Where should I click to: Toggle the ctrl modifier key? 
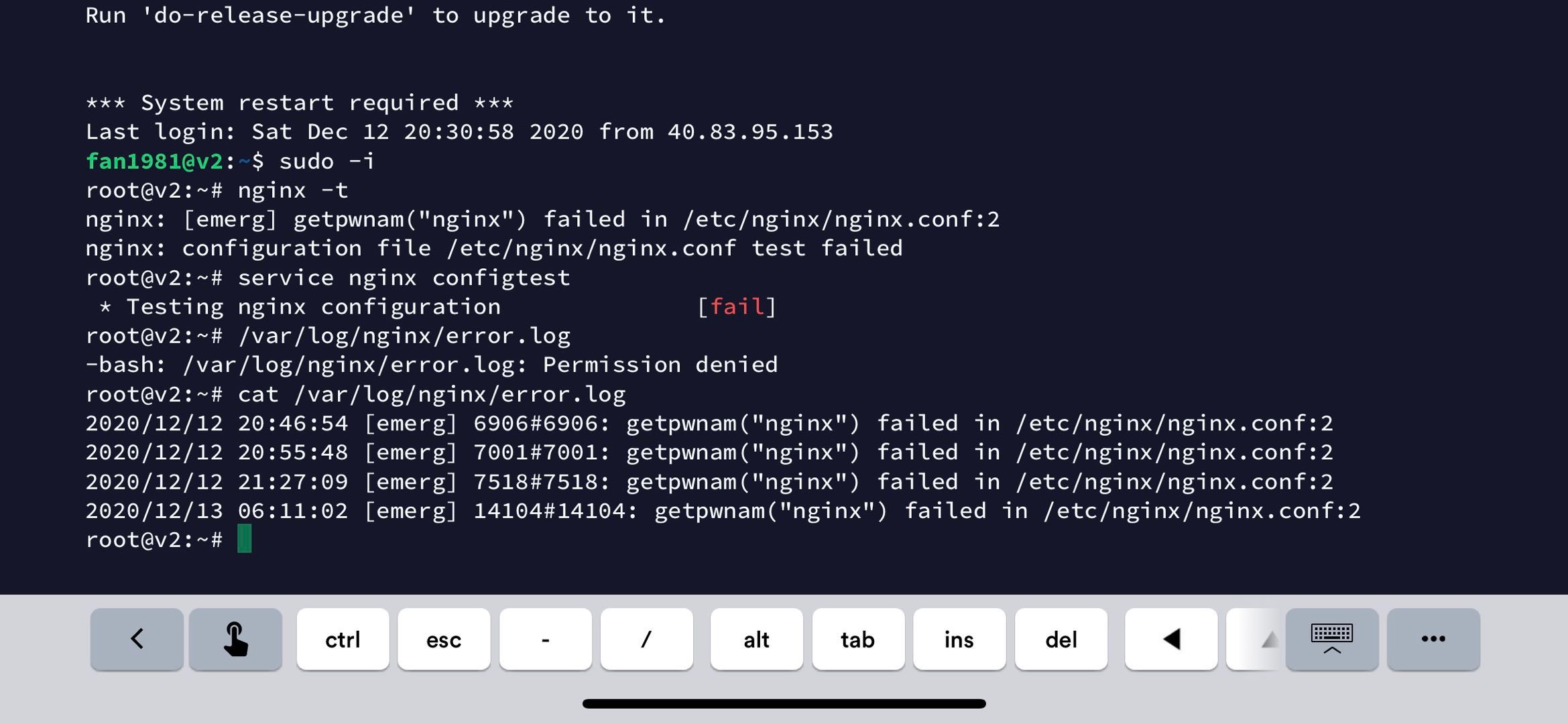tap(343, 639)
